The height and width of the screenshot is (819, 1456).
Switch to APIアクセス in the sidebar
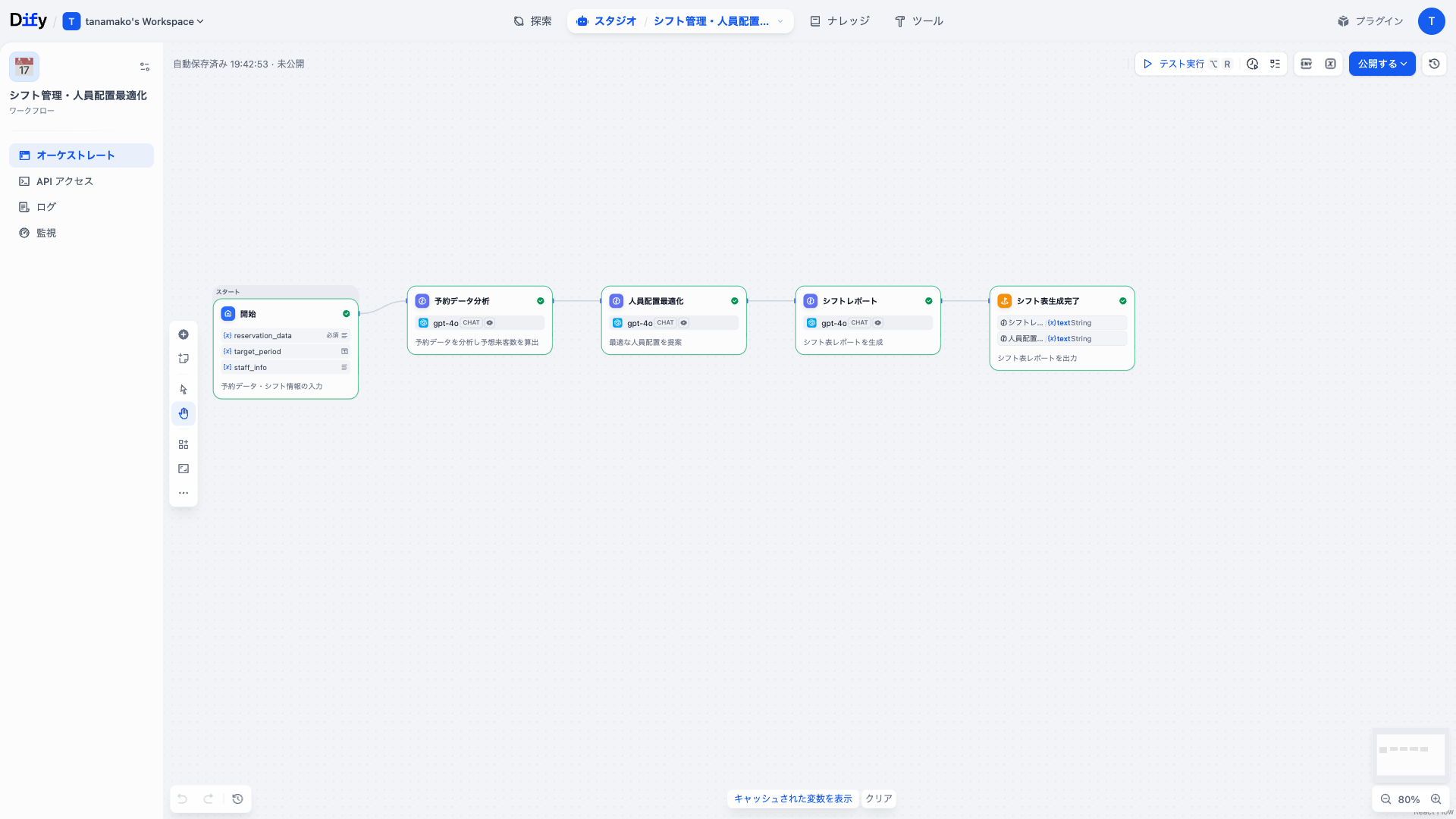tap(64, 180)
